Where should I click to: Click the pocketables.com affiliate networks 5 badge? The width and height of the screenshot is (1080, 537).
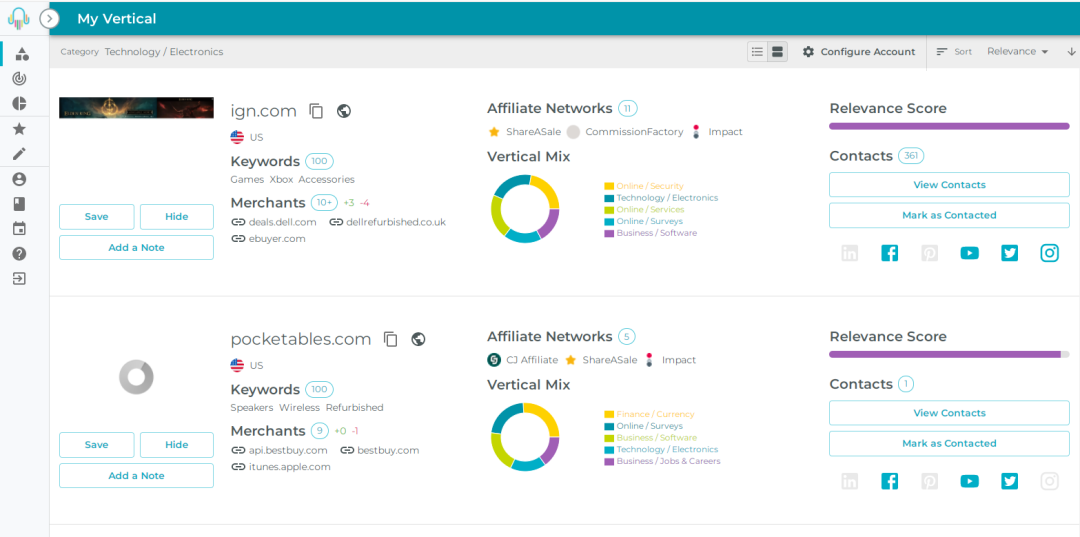tap(626, 337)
